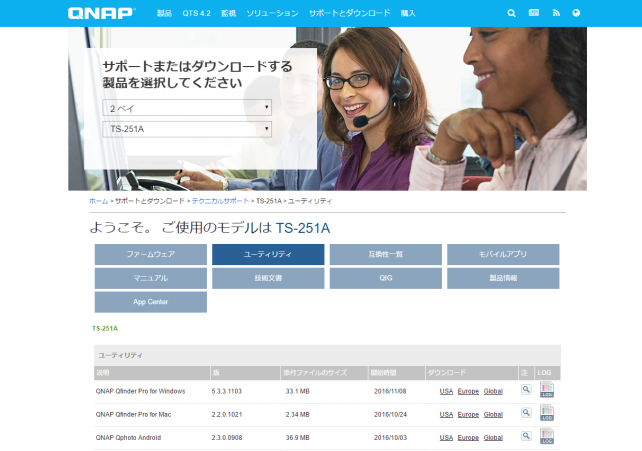Open 製品 menu in the header

164,13
